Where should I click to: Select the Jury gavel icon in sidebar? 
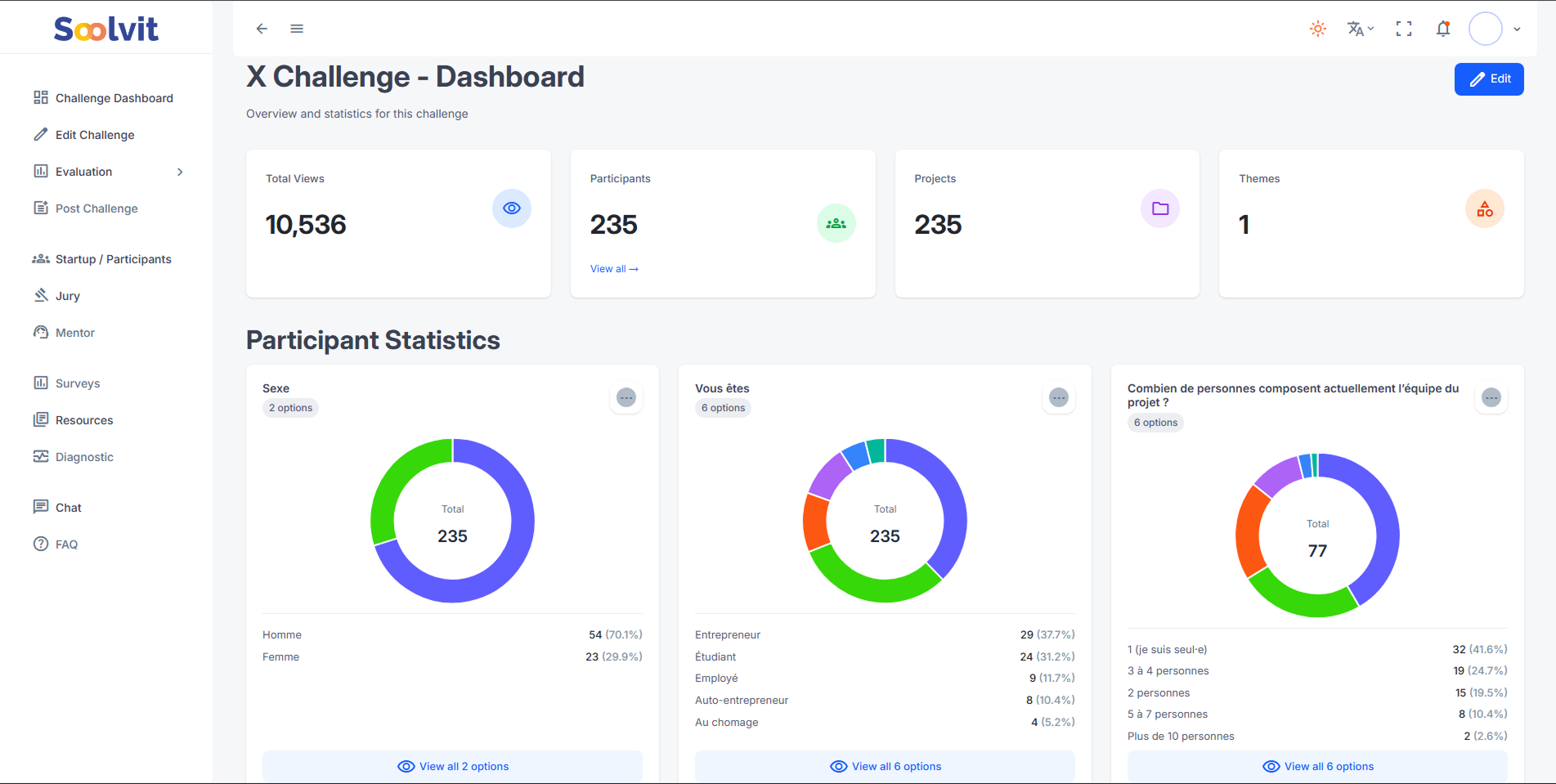[x=42, y=295]
